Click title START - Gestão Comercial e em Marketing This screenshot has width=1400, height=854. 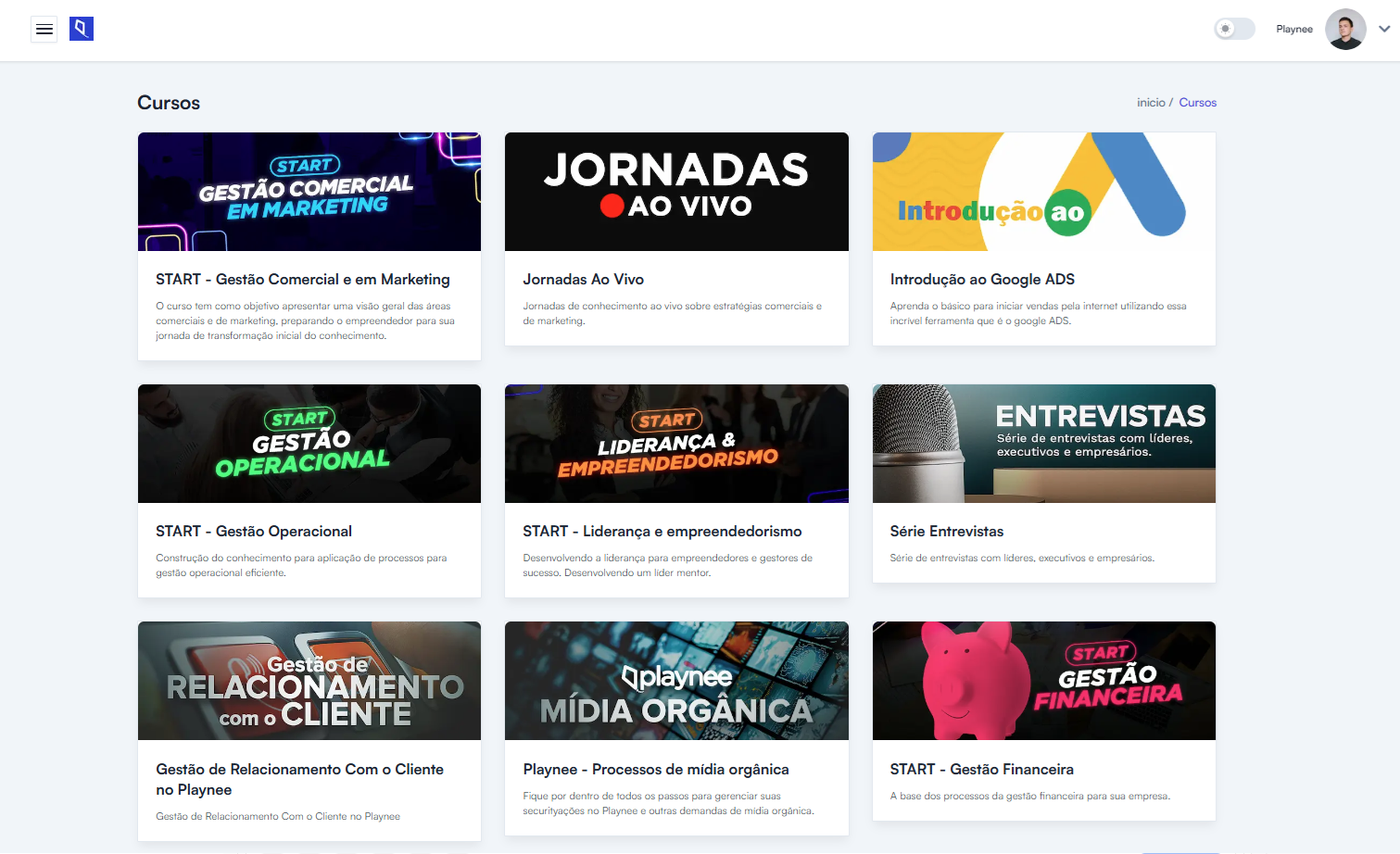pos(303,280)
